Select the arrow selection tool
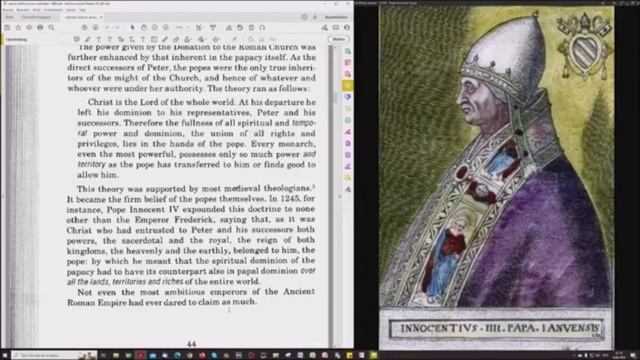This screenshot has height=360, width=640. pos(132,27)
